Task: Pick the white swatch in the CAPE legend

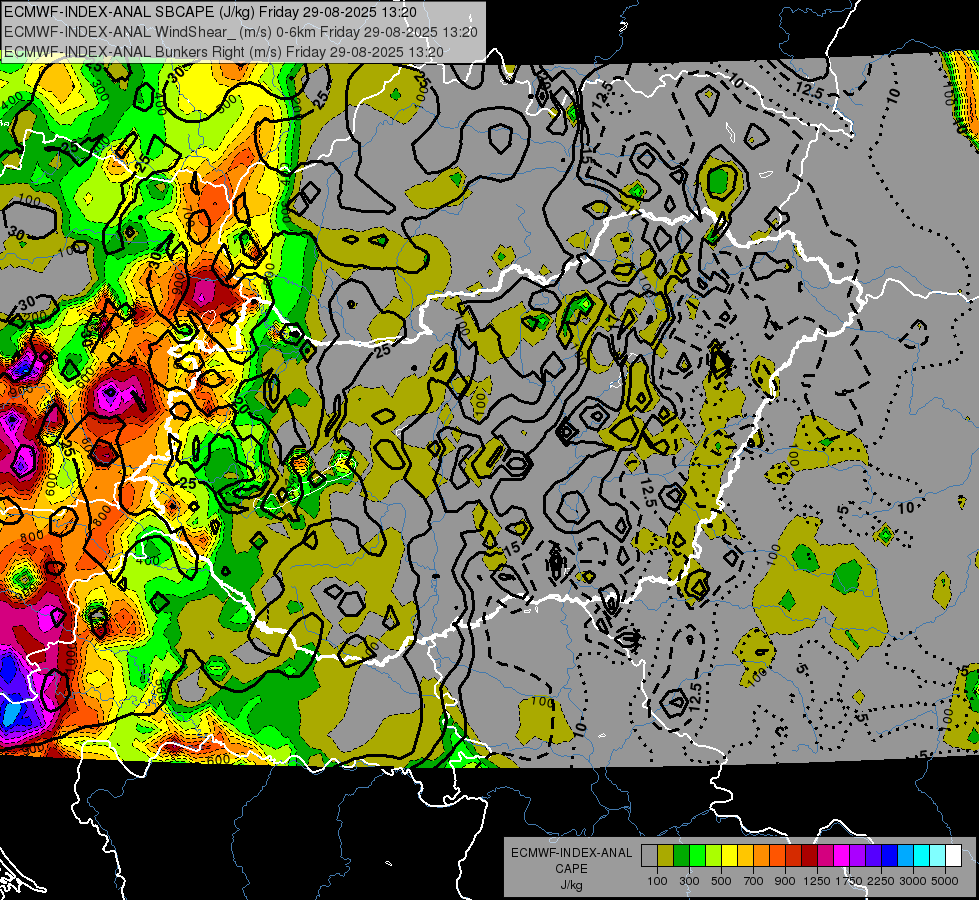Action: [954, 856]
